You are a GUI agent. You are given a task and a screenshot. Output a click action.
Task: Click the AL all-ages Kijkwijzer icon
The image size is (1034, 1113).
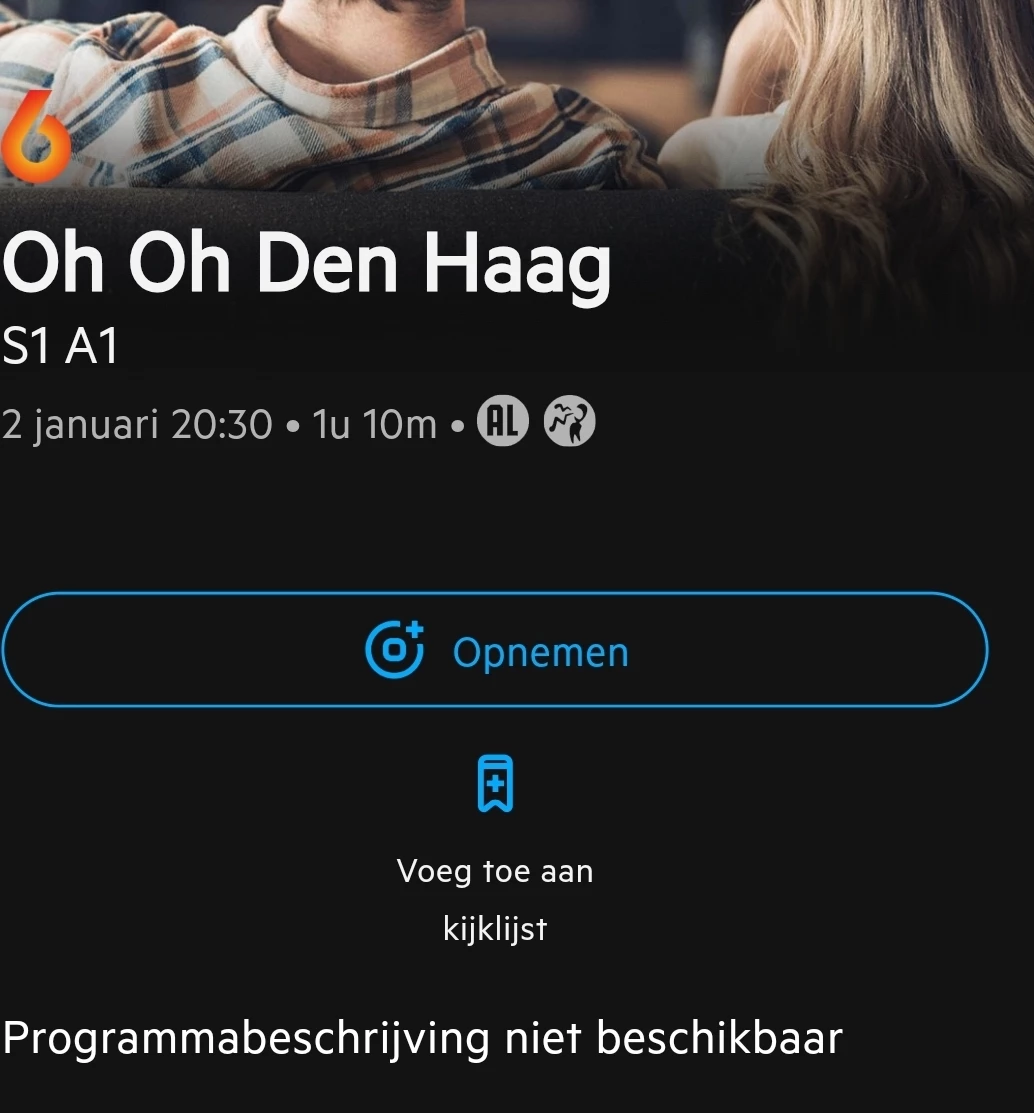point(503,421)
